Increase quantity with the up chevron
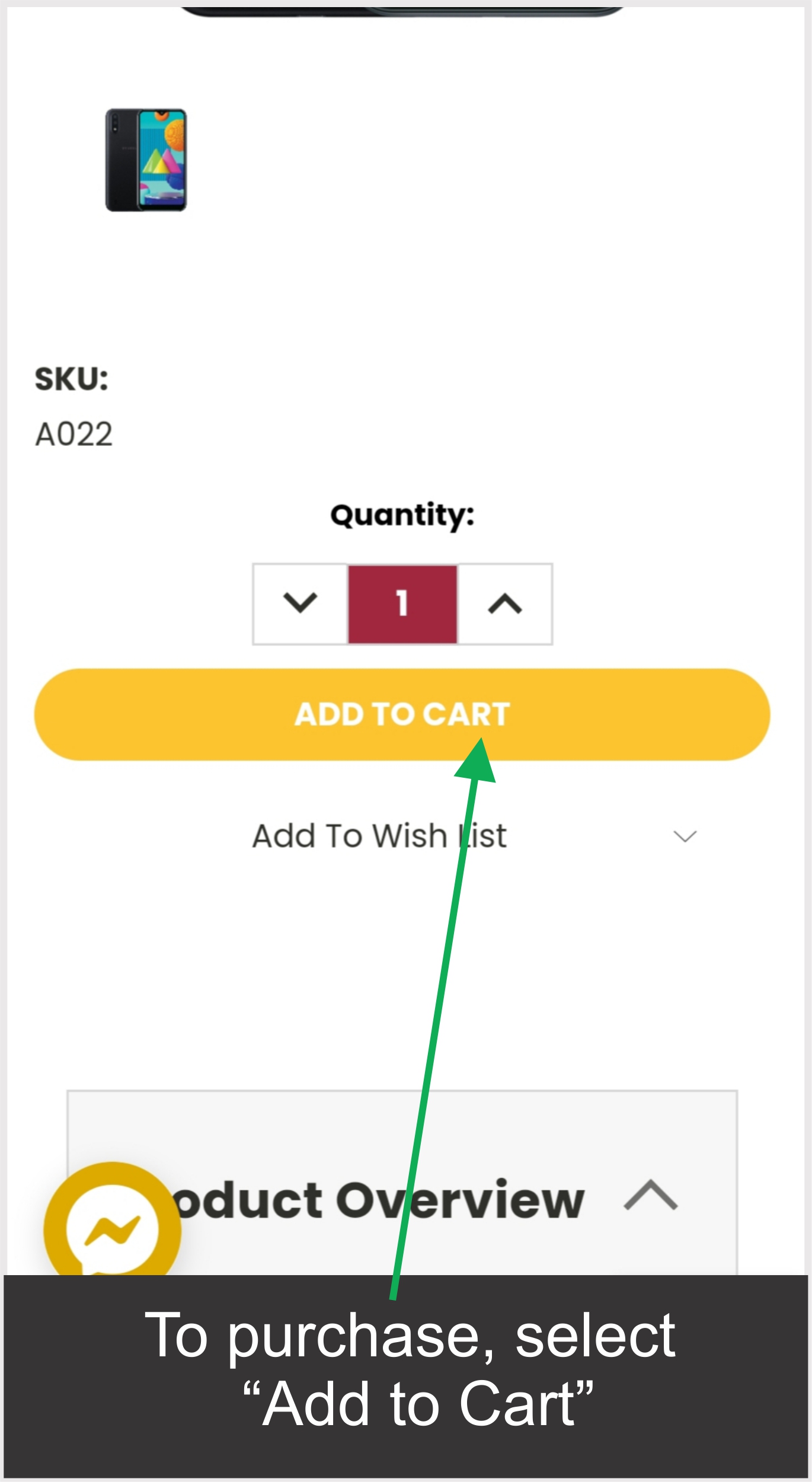812x1482 pixels. pos(505,603)
